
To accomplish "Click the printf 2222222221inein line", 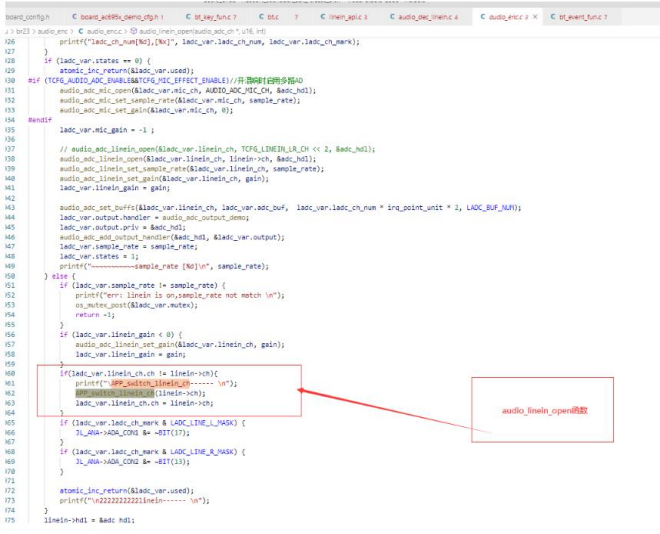I will pyautogui.click(x=134, y=500).
